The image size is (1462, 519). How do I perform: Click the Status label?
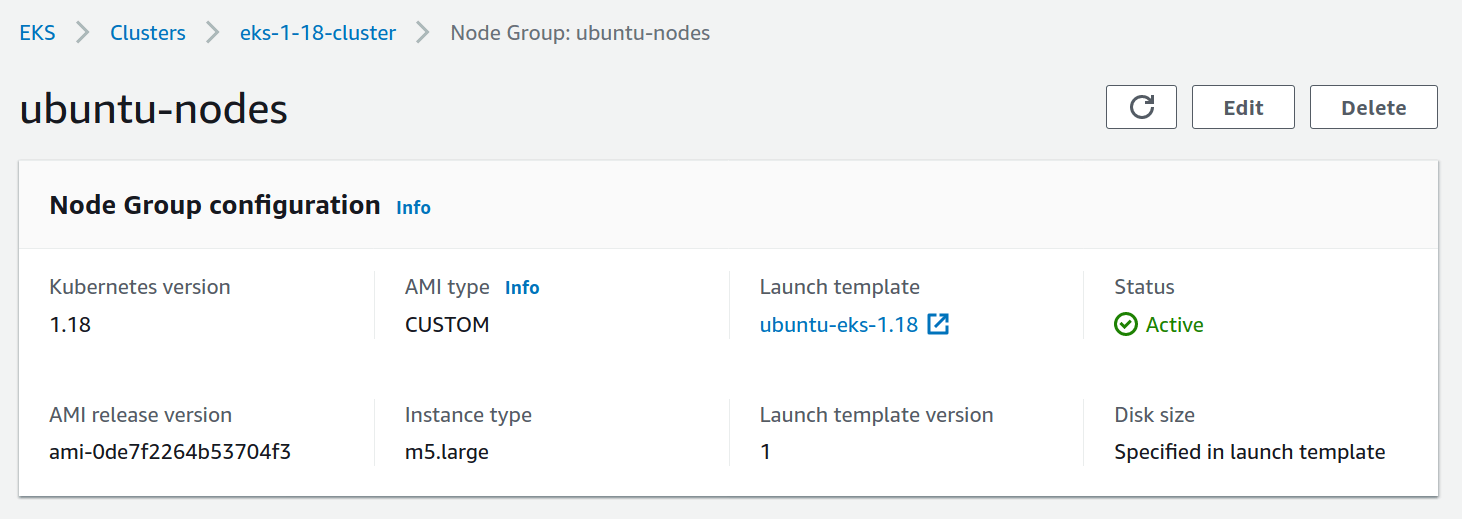(x=1145, y=287)
